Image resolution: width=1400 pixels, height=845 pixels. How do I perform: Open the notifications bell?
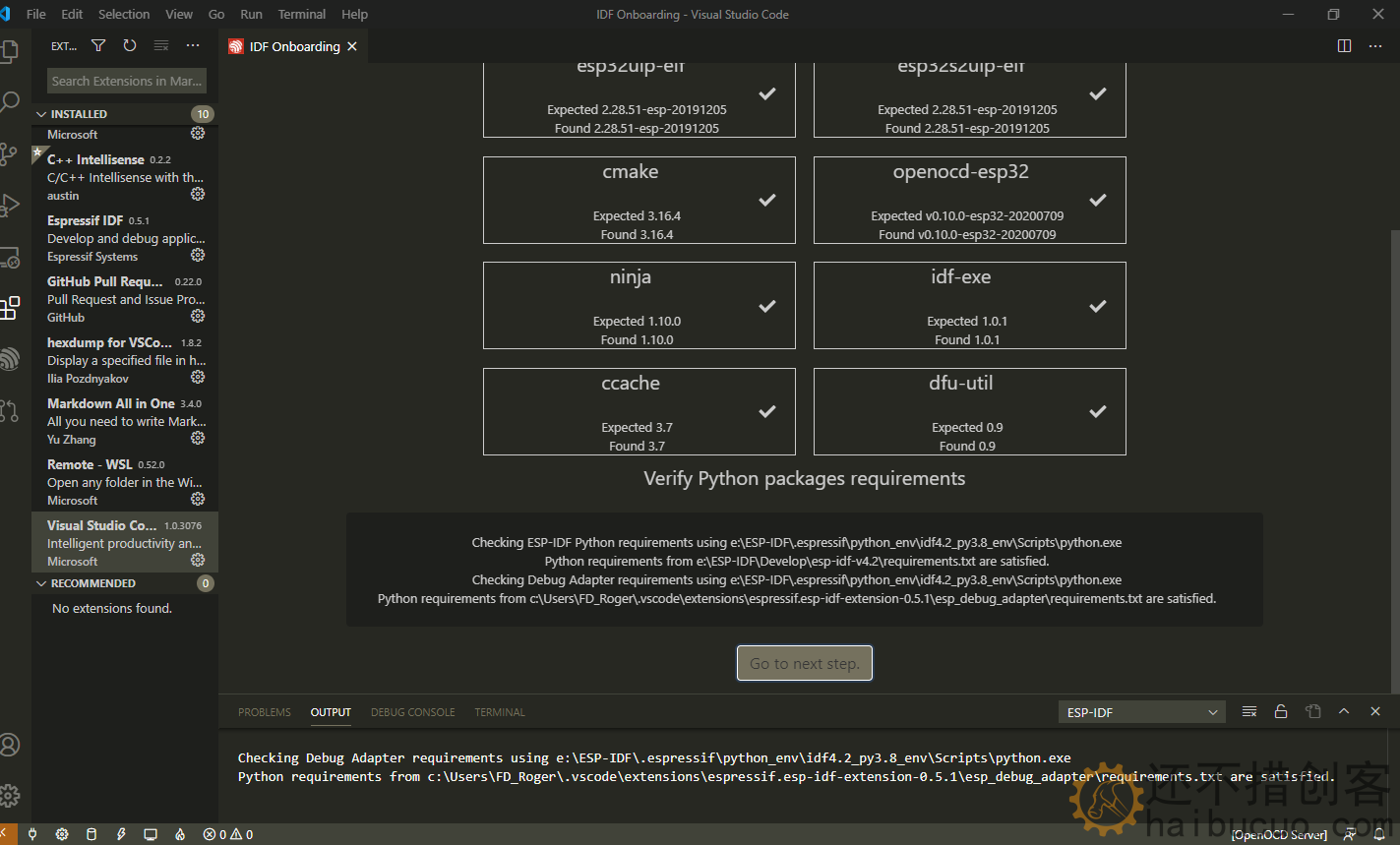coord(1379,834)
